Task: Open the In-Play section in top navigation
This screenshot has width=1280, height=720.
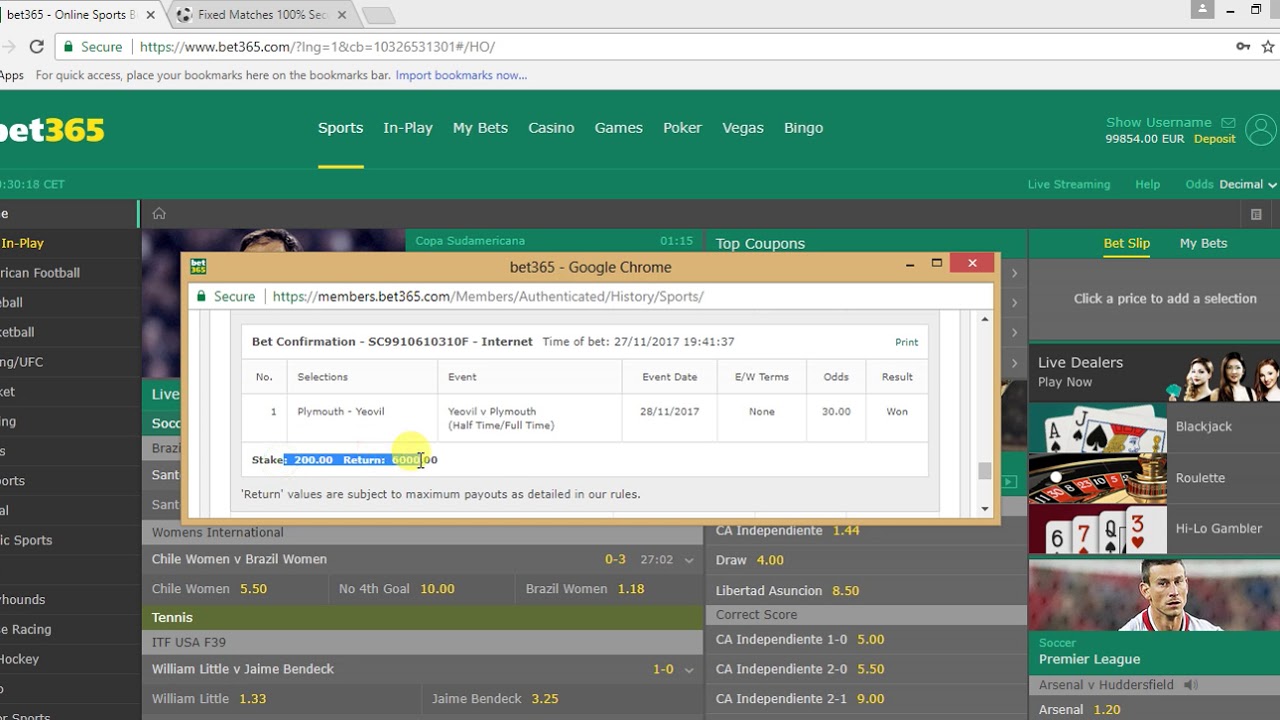Action: (408, 128)
